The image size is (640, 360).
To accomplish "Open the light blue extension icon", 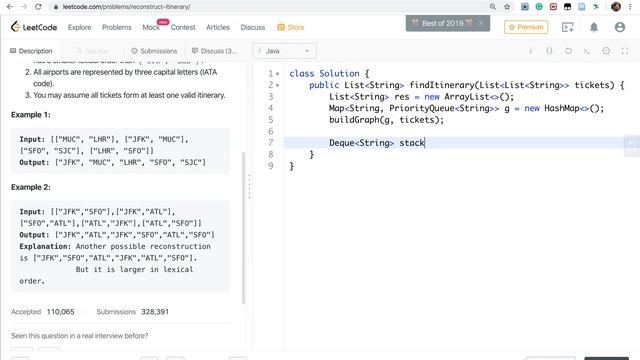I will tap(582, 7).
